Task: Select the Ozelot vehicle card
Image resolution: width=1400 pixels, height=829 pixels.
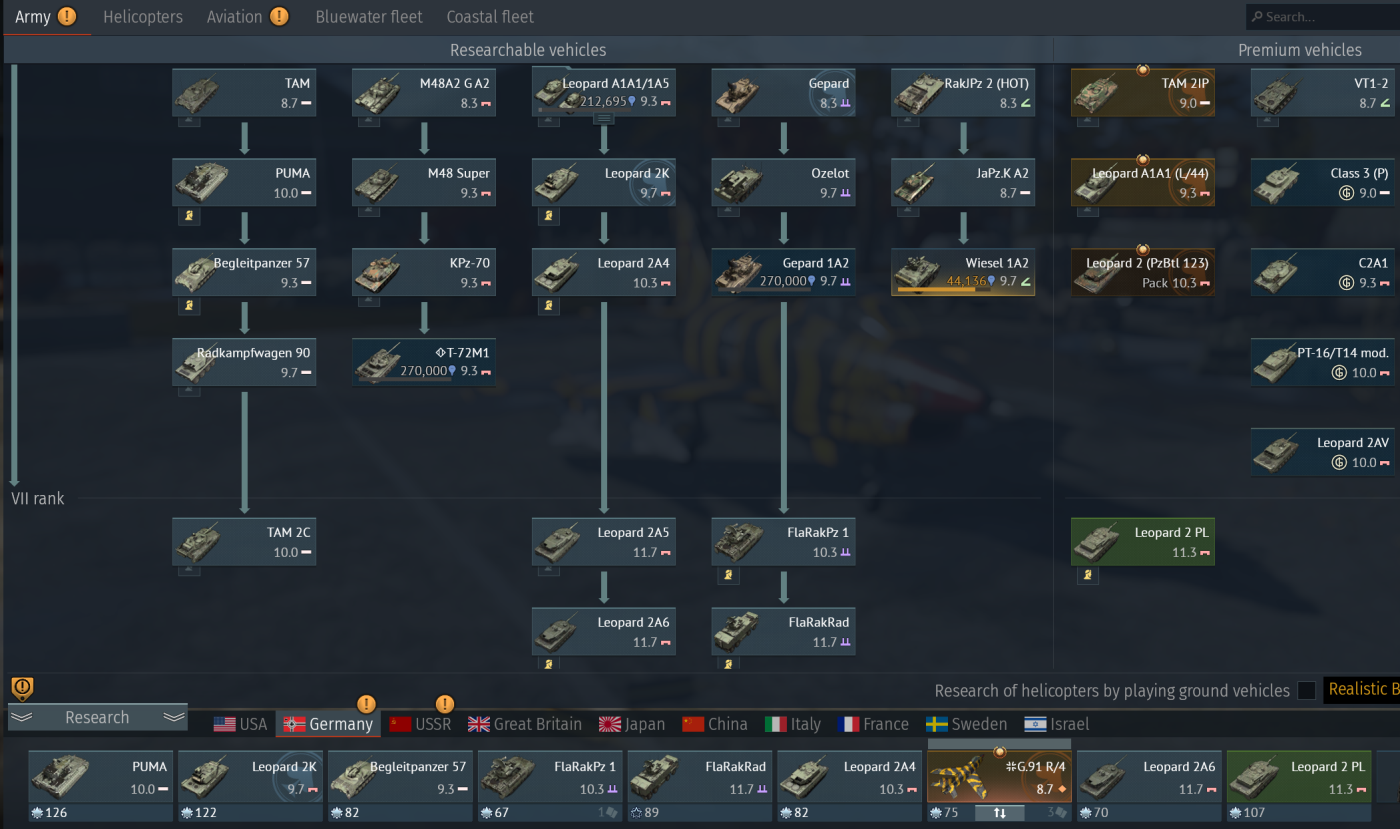Action: click(784, 182)
